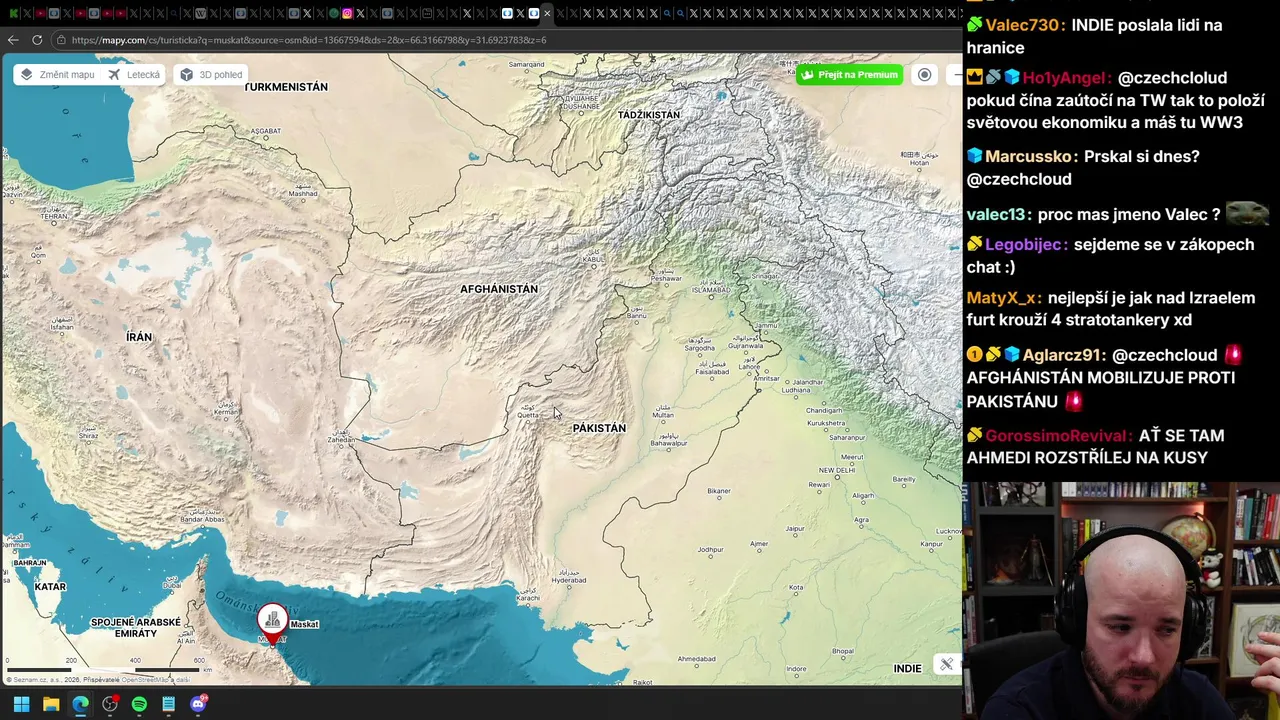Go back with browser back arrow
1280x720 pixels.
[x=13, y=40]
